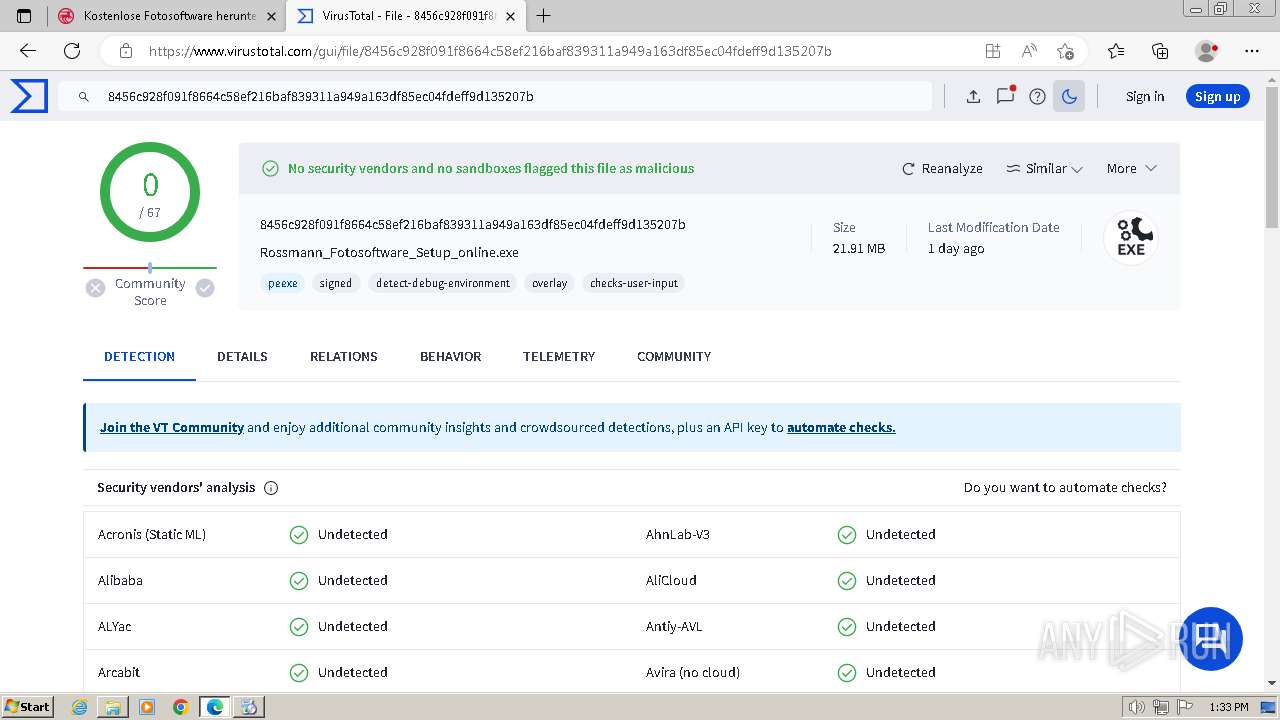Screen dimensions: 1280x720
Task: Open the help question mark icon
Action: (x=1037, y=97)
